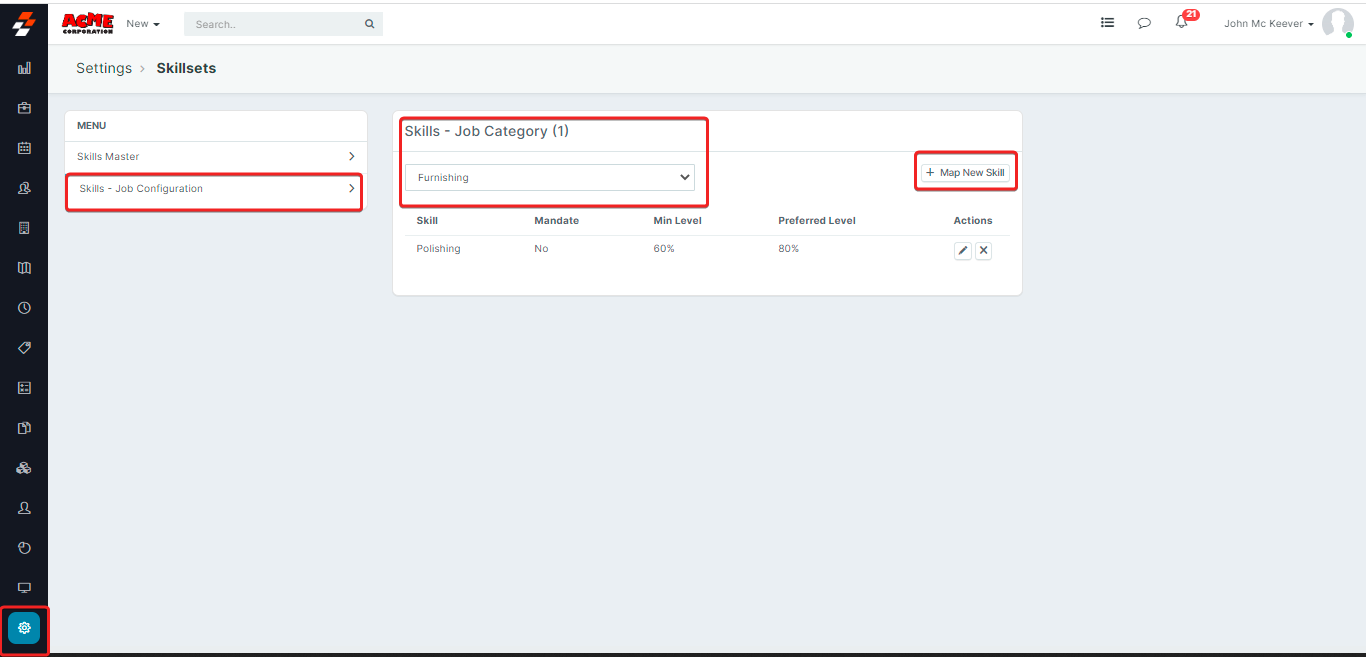Click the Preferred Level column header
The width and height of the screenshot is (1366, 657).
[817, 221]
